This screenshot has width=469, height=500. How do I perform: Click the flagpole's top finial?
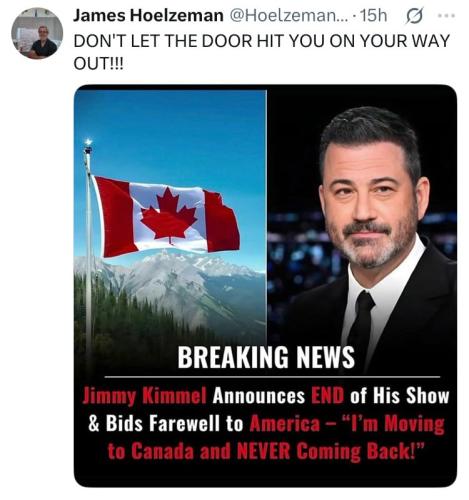88,144
